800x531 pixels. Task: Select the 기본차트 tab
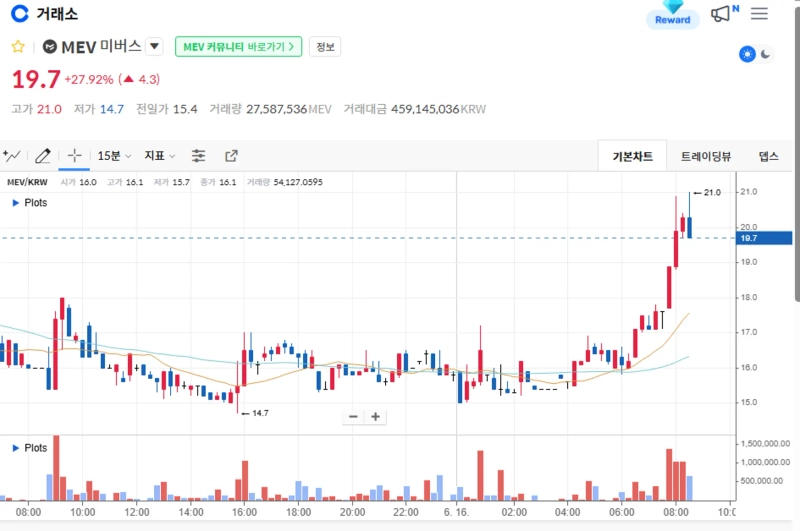[x=632, y=156]
